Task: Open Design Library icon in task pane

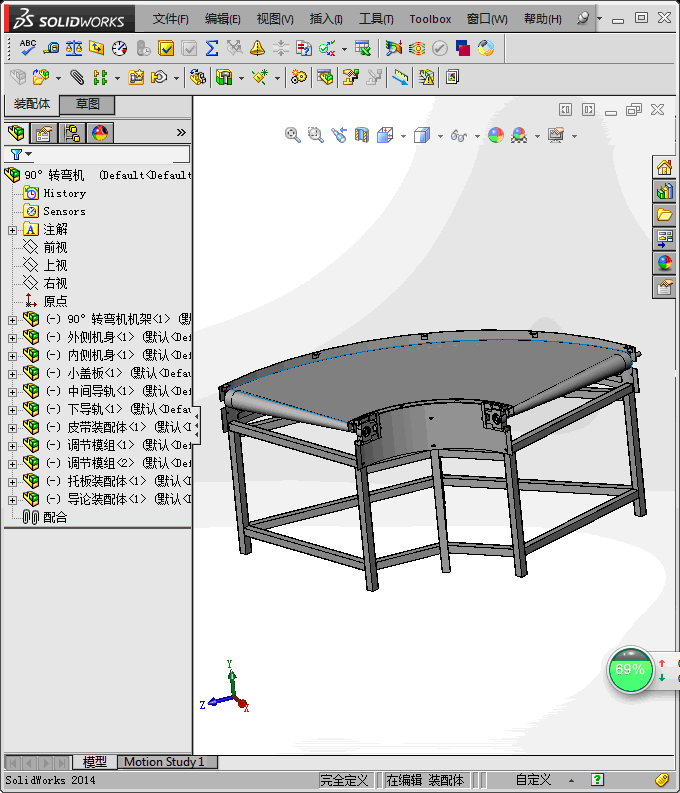Action: tap(664, 192)
